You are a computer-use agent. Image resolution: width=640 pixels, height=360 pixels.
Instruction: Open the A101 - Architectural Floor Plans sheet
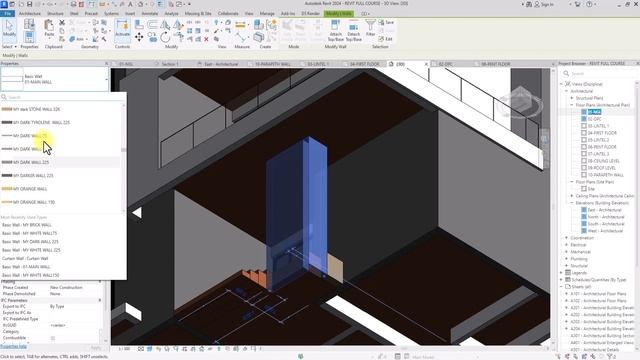pyautogui.click(x=598, y=294)
